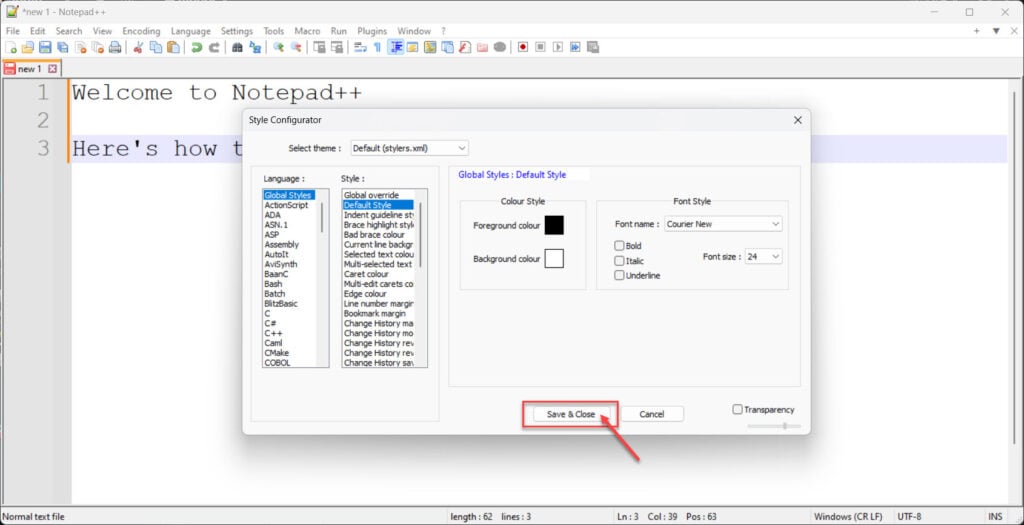
Task: Click the Open file toolbar icon
Action: click(x=27, y=47)
